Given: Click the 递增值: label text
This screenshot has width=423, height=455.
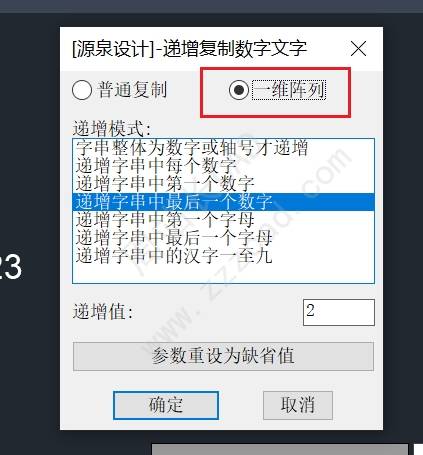Looking at the screenshot, I should coord(103,312).
